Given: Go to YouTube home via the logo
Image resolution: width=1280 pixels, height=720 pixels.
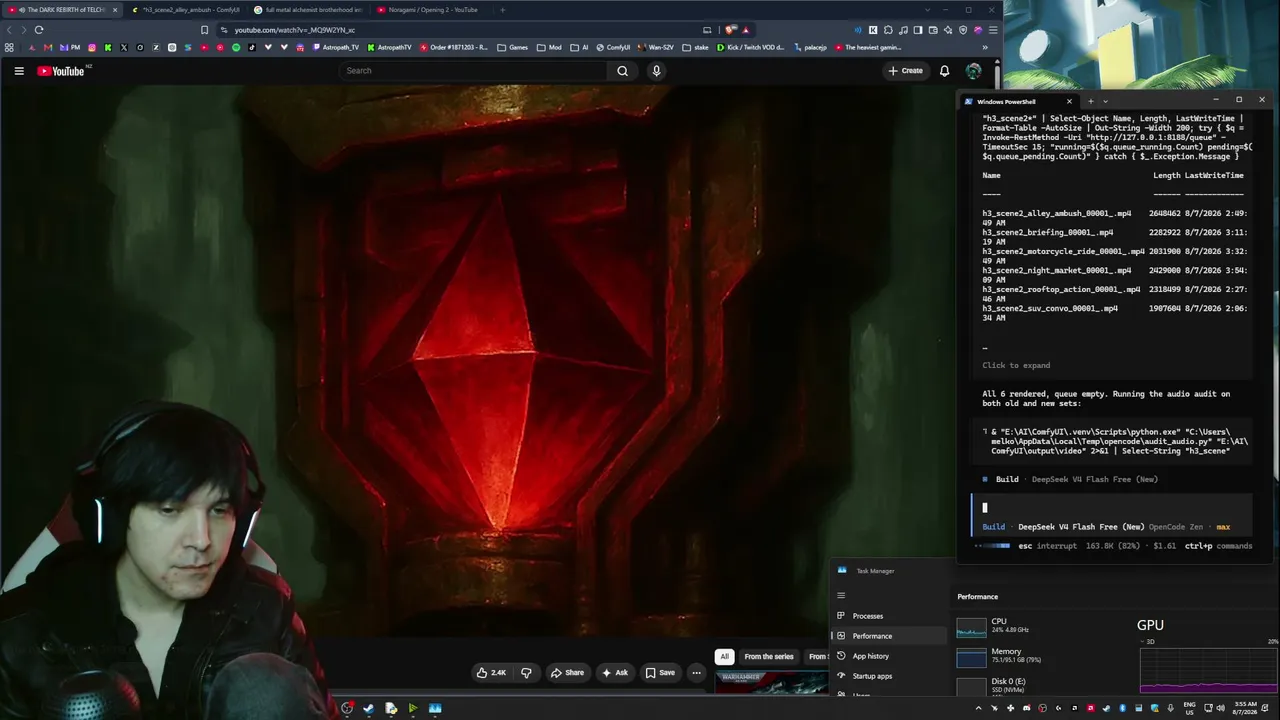Looking at the screenshot, I should 61,71.
